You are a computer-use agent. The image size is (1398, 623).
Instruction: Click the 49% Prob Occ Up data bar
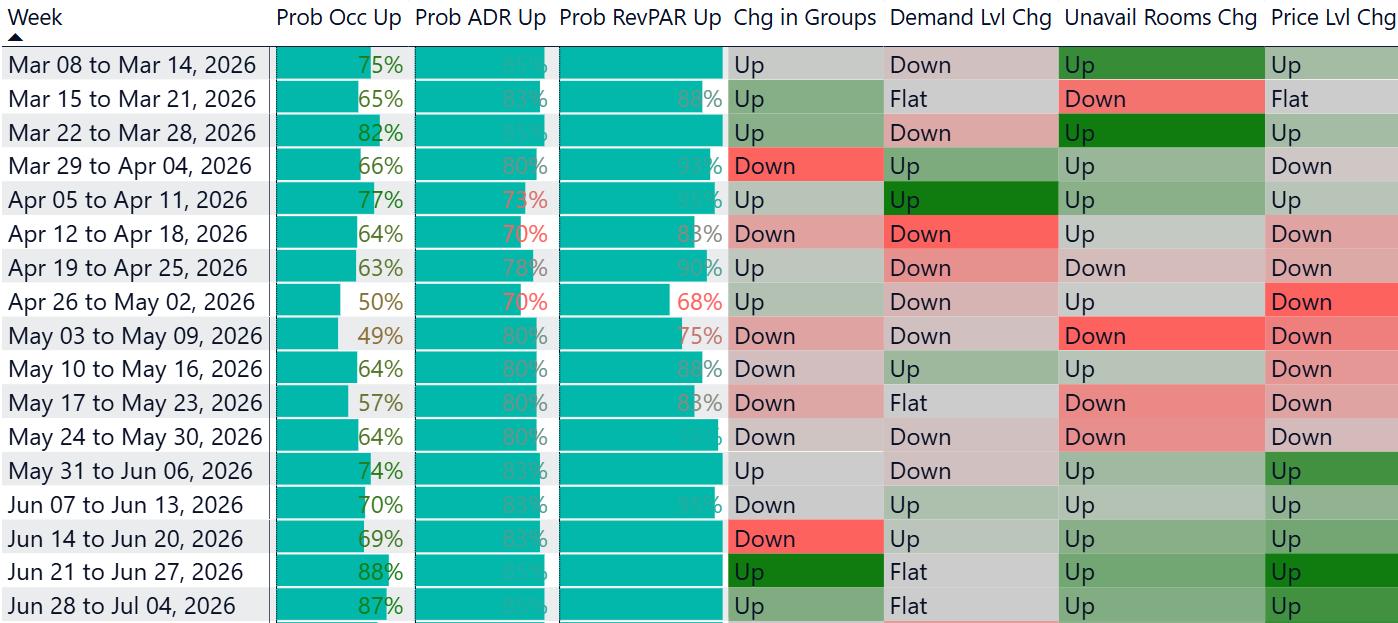click(340, 336)
